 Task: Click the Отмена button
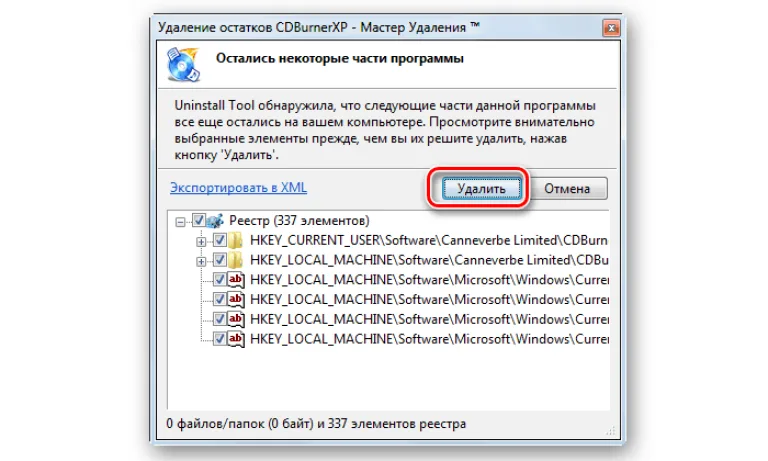pyautogui.click(x=567, y=189)
